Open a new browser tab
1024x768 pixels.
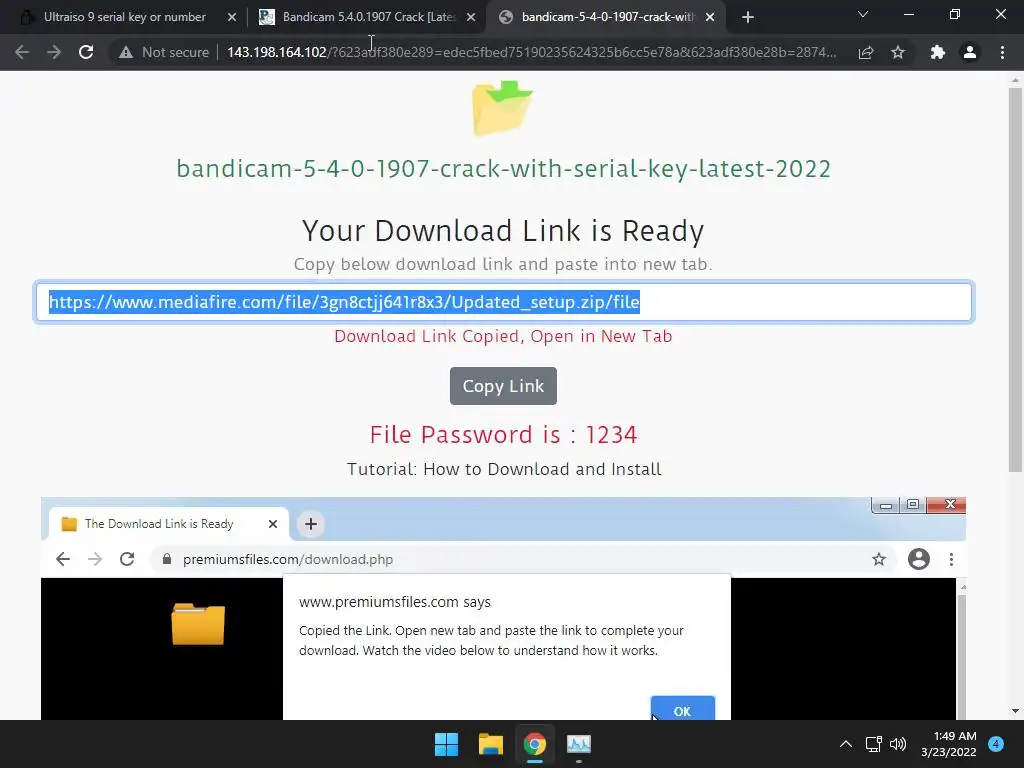[x=748, y=17]
